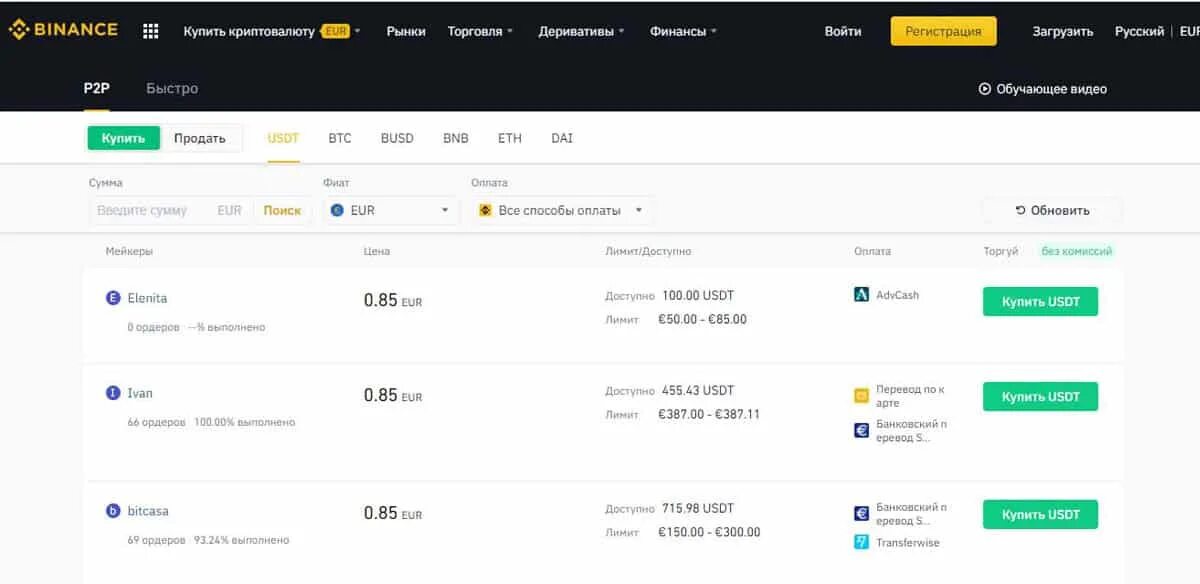Screen dimensions: 1200x584
Task: Open the Русский language selector
Action: (1139, 31)
